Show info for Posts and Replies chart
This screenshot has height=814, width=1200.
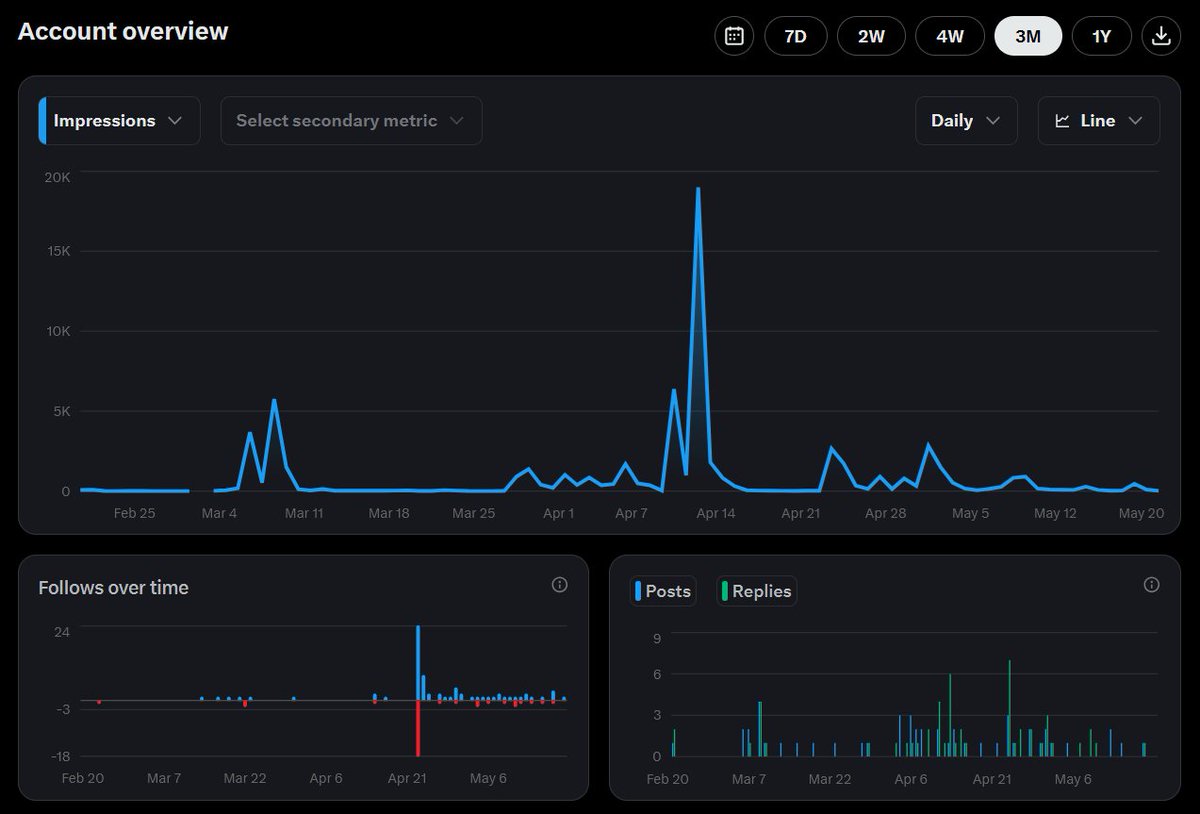pyautogui.click(x=1152, y=585)
